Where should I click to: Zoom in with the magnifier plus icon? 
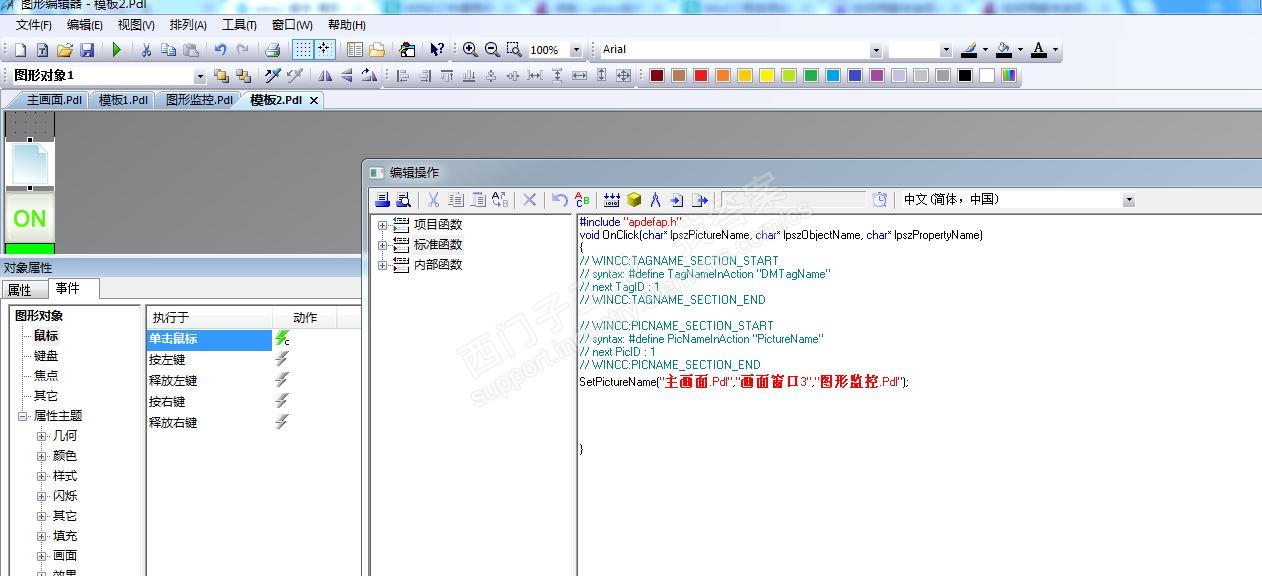pos(470,50)
